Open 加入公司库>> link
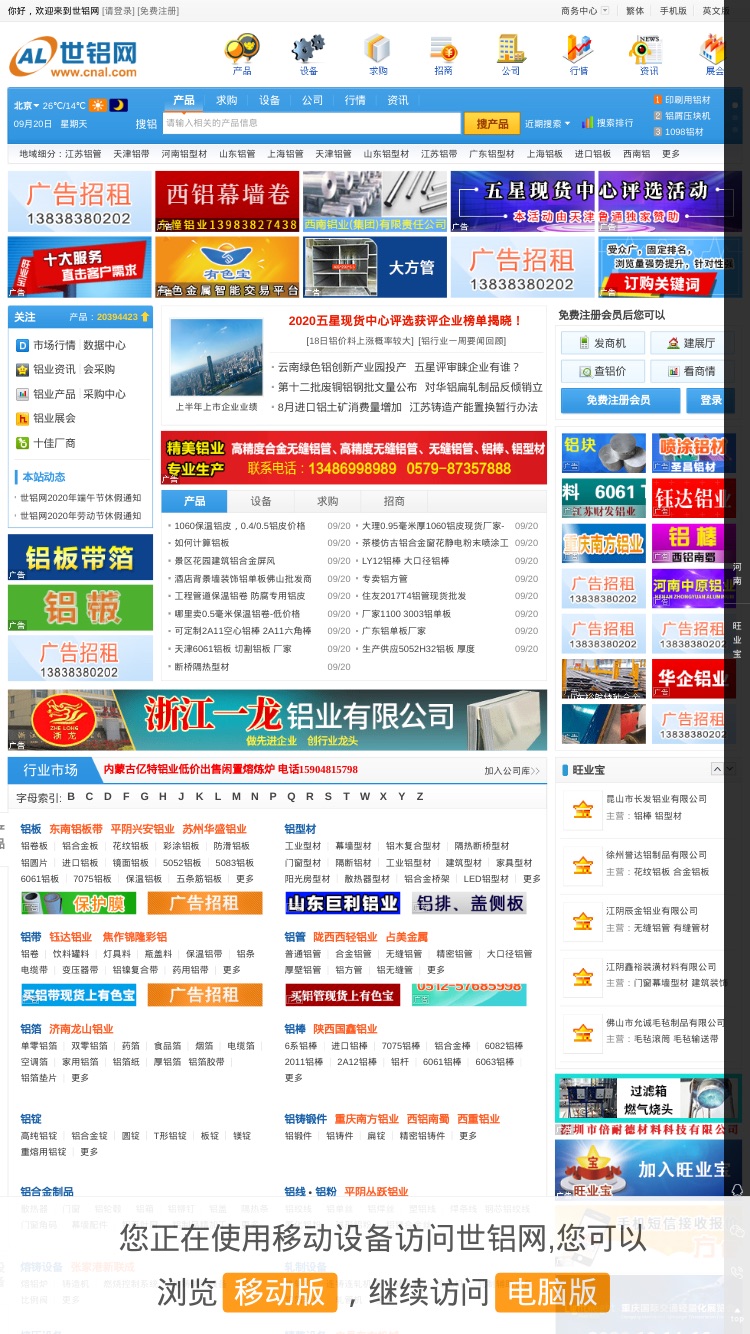Image resolution: width=750 pixels, height=1334 pixels. pos(512,771)
